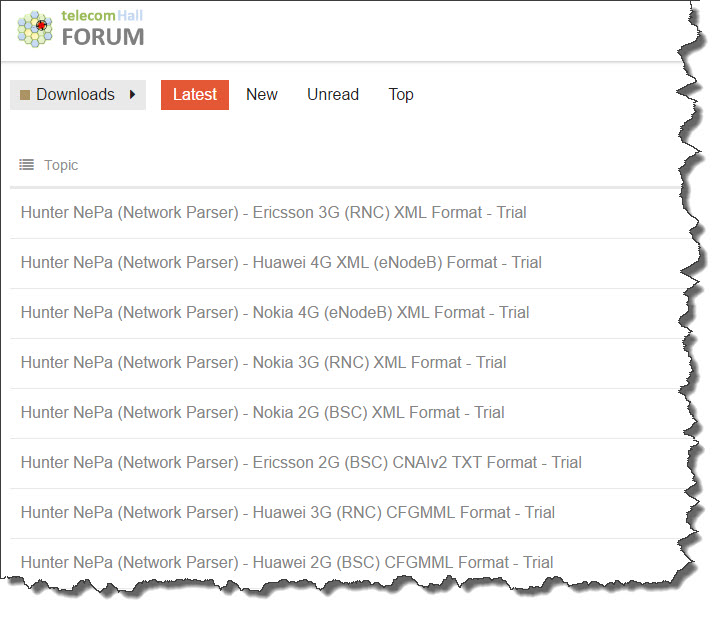Screen dimensions: 724x617
Task: Open the Nokia 4G (eNodeB) XML topic
Action: pyautogui.click(x=275, y=313)
